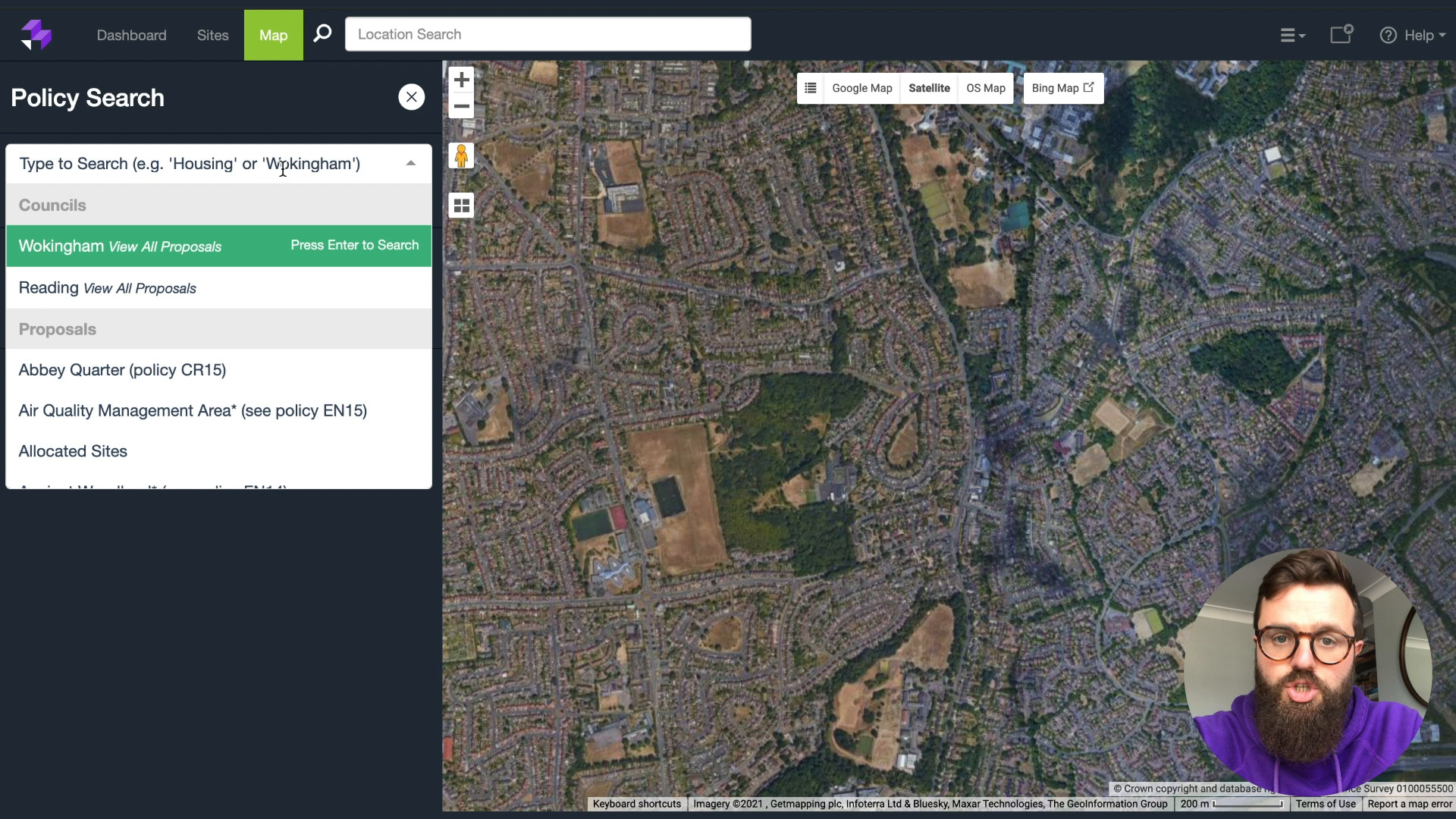Select the Street View pegman icon
Viewport: 1456px width, 819px height.
461,155
